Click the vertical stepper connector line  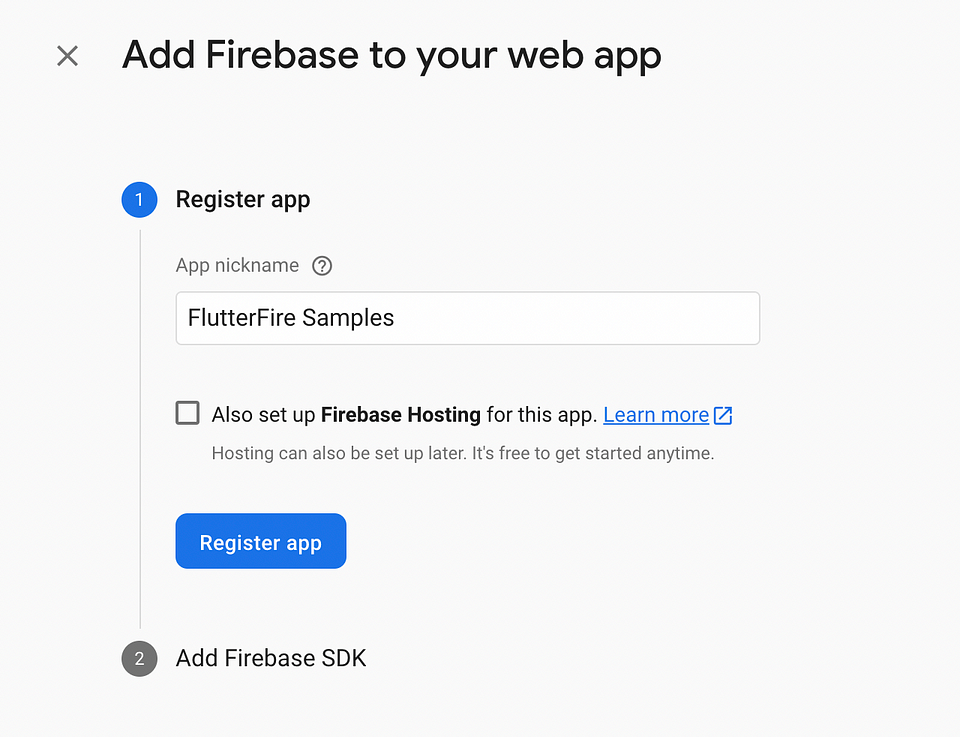tap(140, 428)
